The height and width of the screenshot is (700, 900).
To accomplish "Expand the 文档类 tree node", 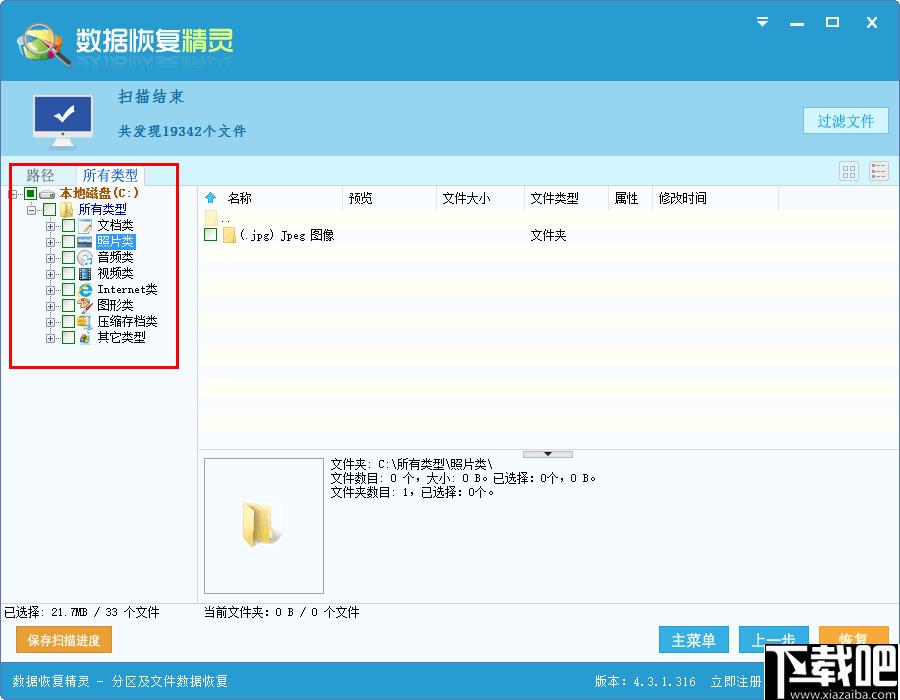I will point(51,226).
